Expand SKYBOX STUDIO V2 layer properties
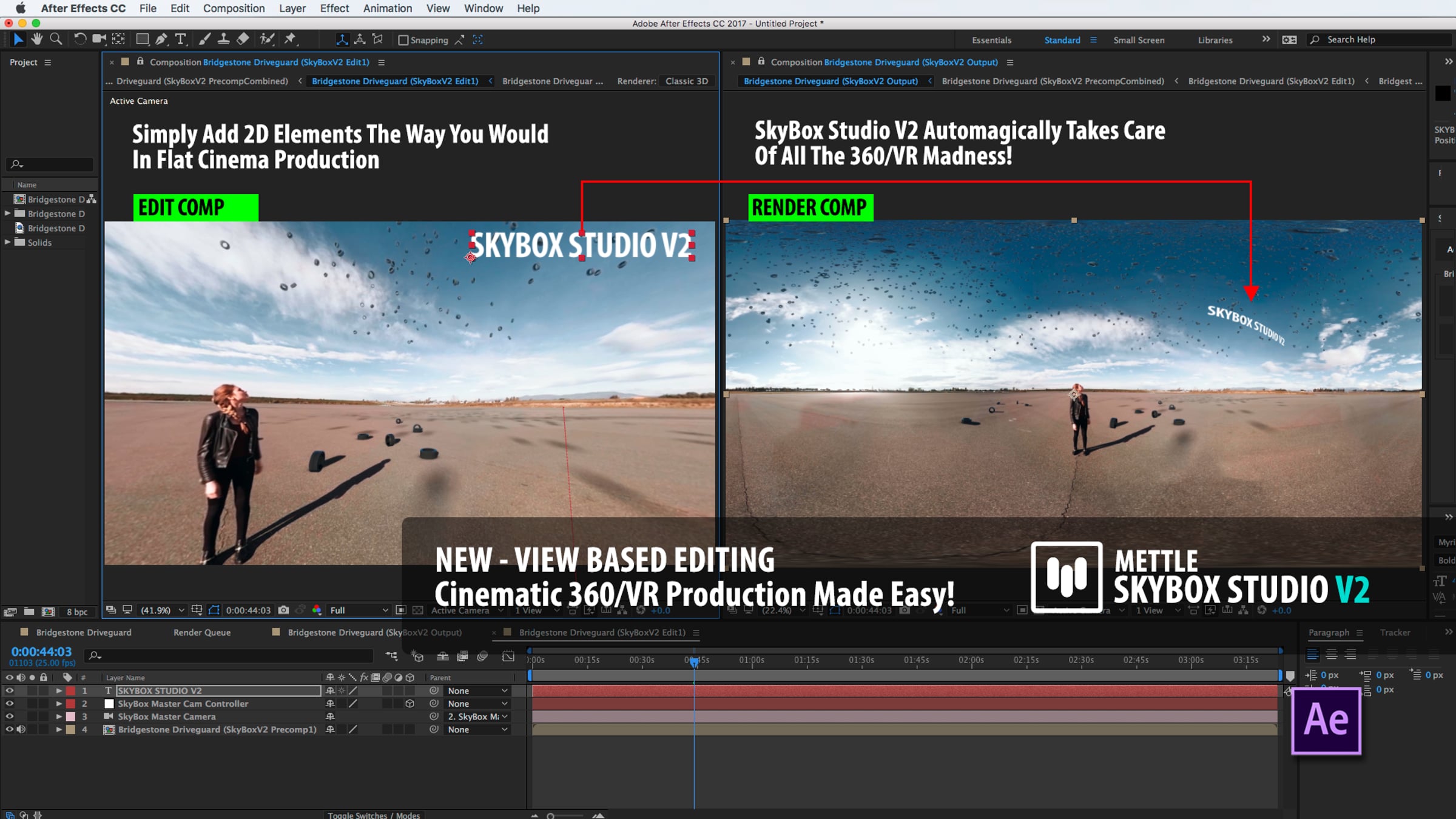The width and height of the screenshot is (1456, 819). click(59, 690)
